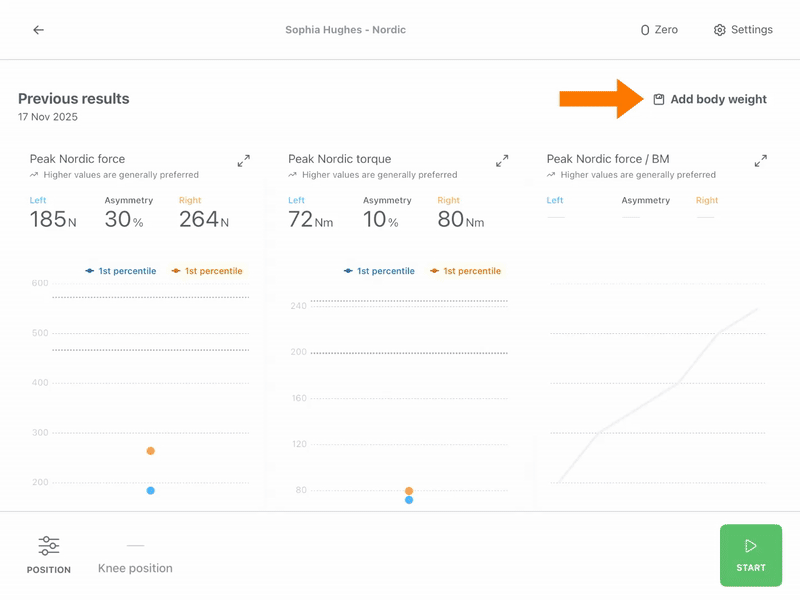Select the blue data point in force chart
Image resolution: width=800 pixels, height=600 pixels.
pos(151,491)
